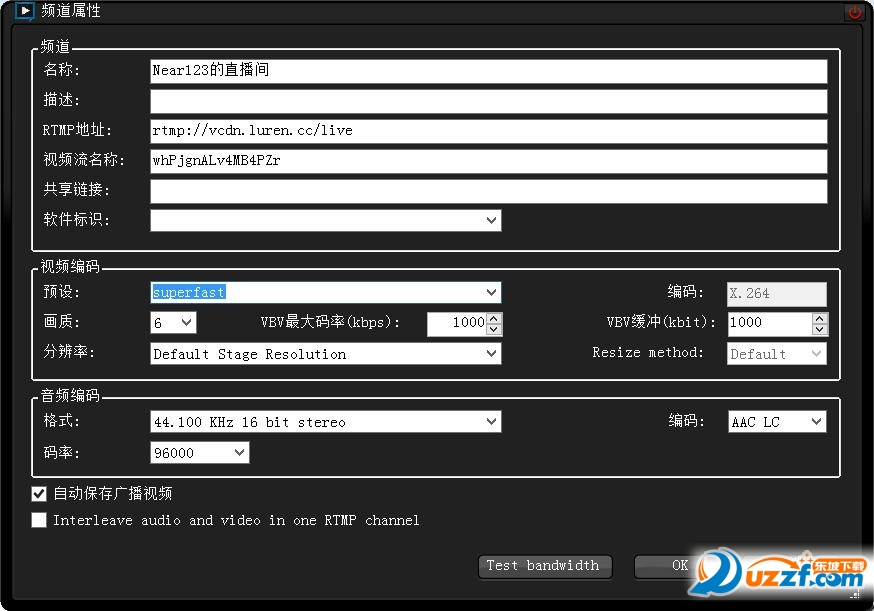Image resolution: width=874 pixels, height=611 pixels.
Task: Click the 视频流名称 stream name field
Action: (x=488, y=161)
